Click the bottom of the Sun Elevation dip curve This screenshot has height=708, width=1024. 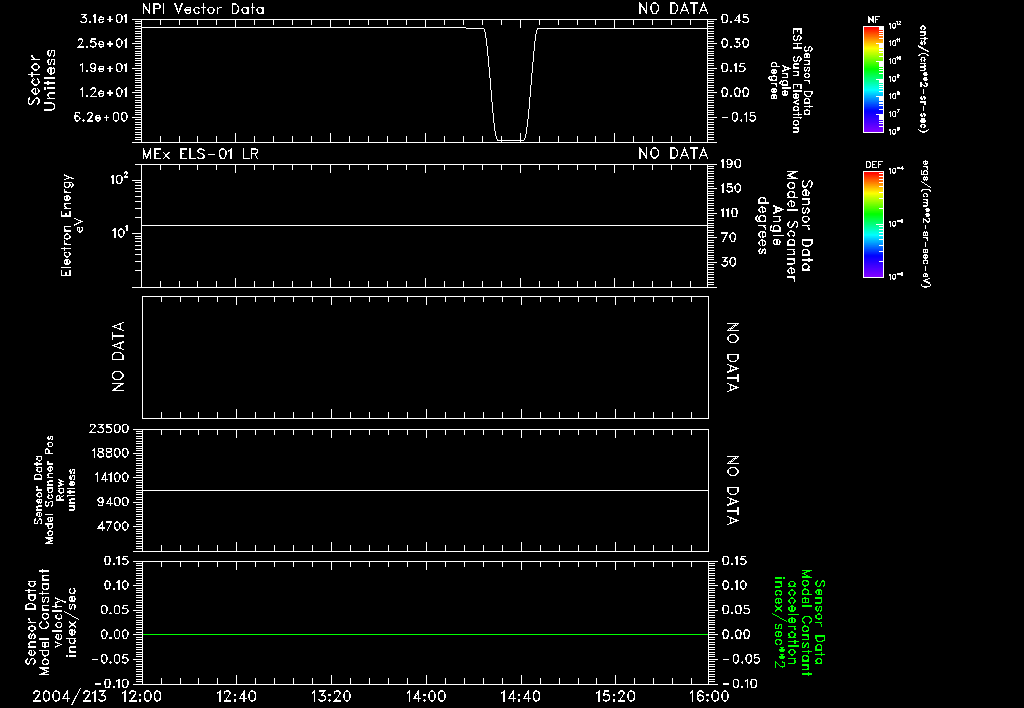tap(511, 140)
